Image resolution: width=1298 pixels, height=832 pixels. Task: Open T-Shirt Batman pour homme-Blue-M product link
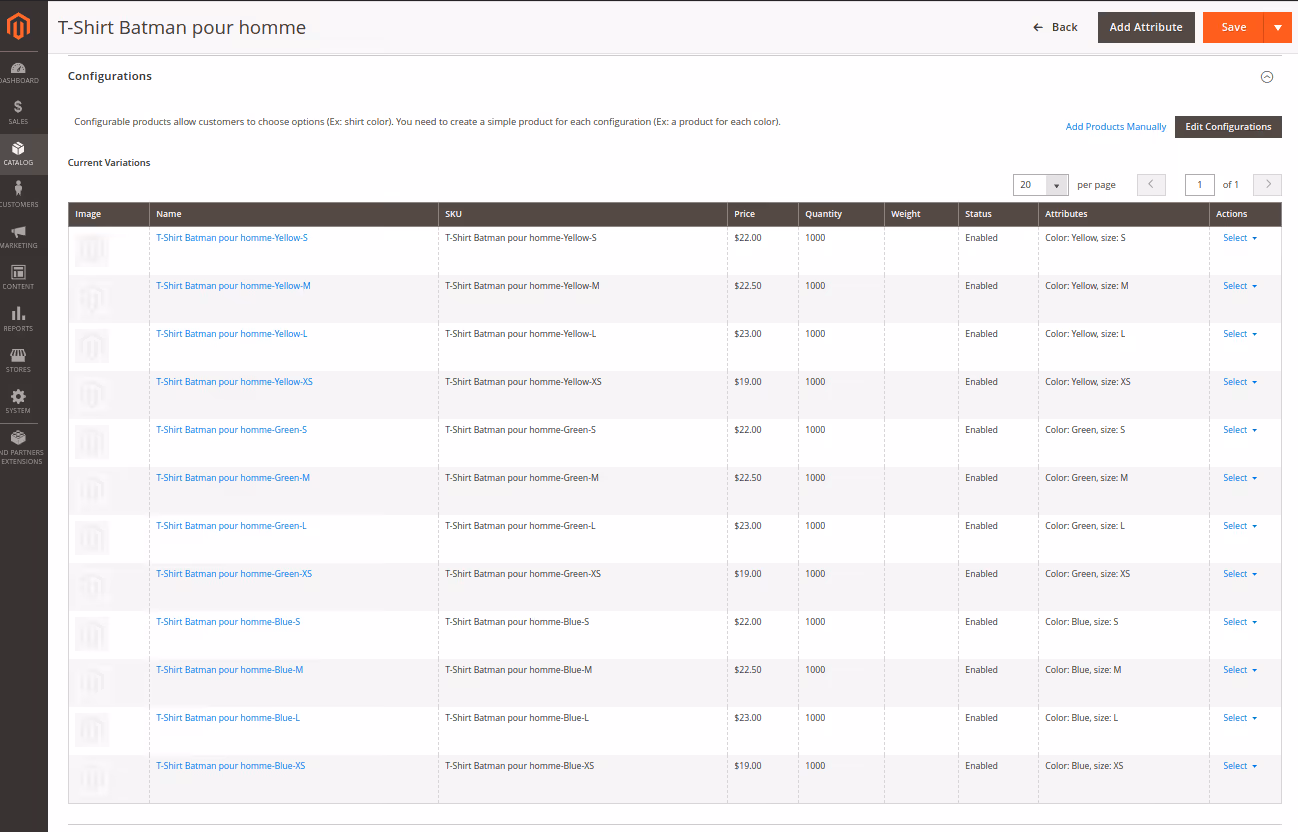click(229, 670)
